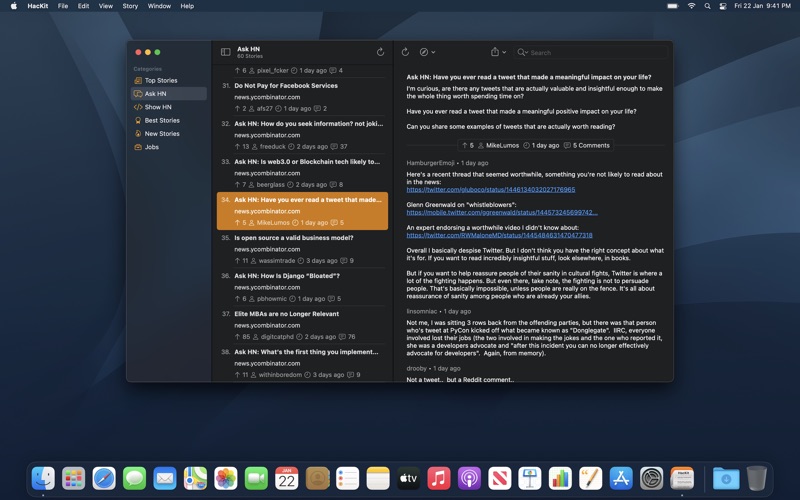Click the Wi-Fi status icon

[691, 6]
